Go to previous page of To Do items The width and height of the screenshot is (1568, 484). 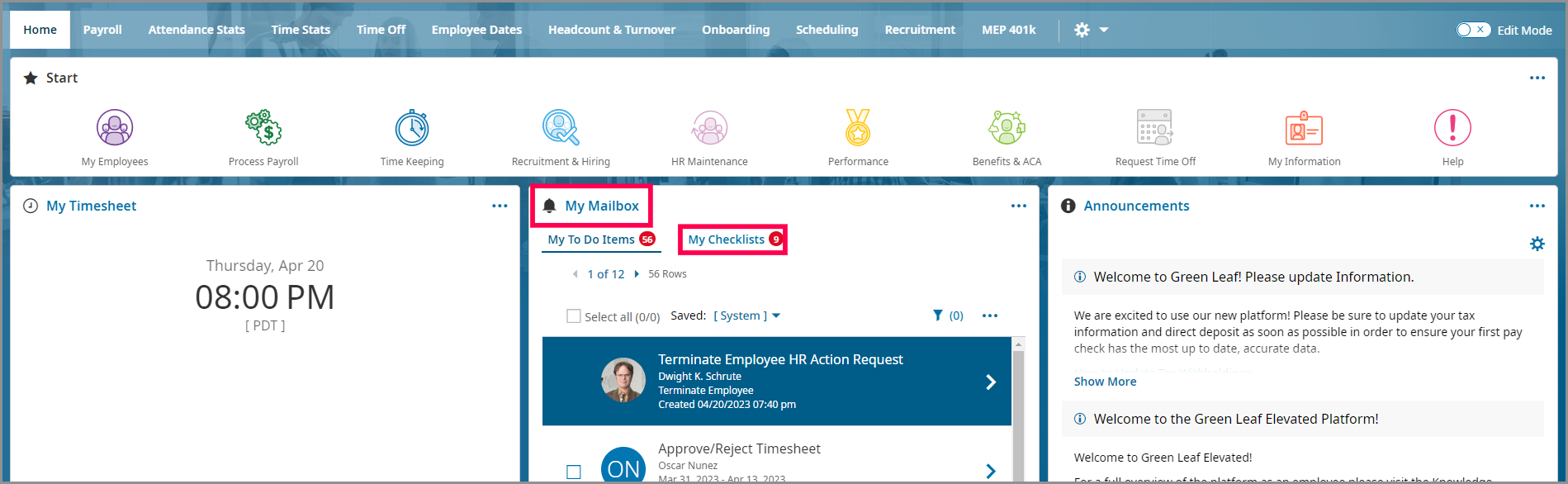click(x=575, y=274)
